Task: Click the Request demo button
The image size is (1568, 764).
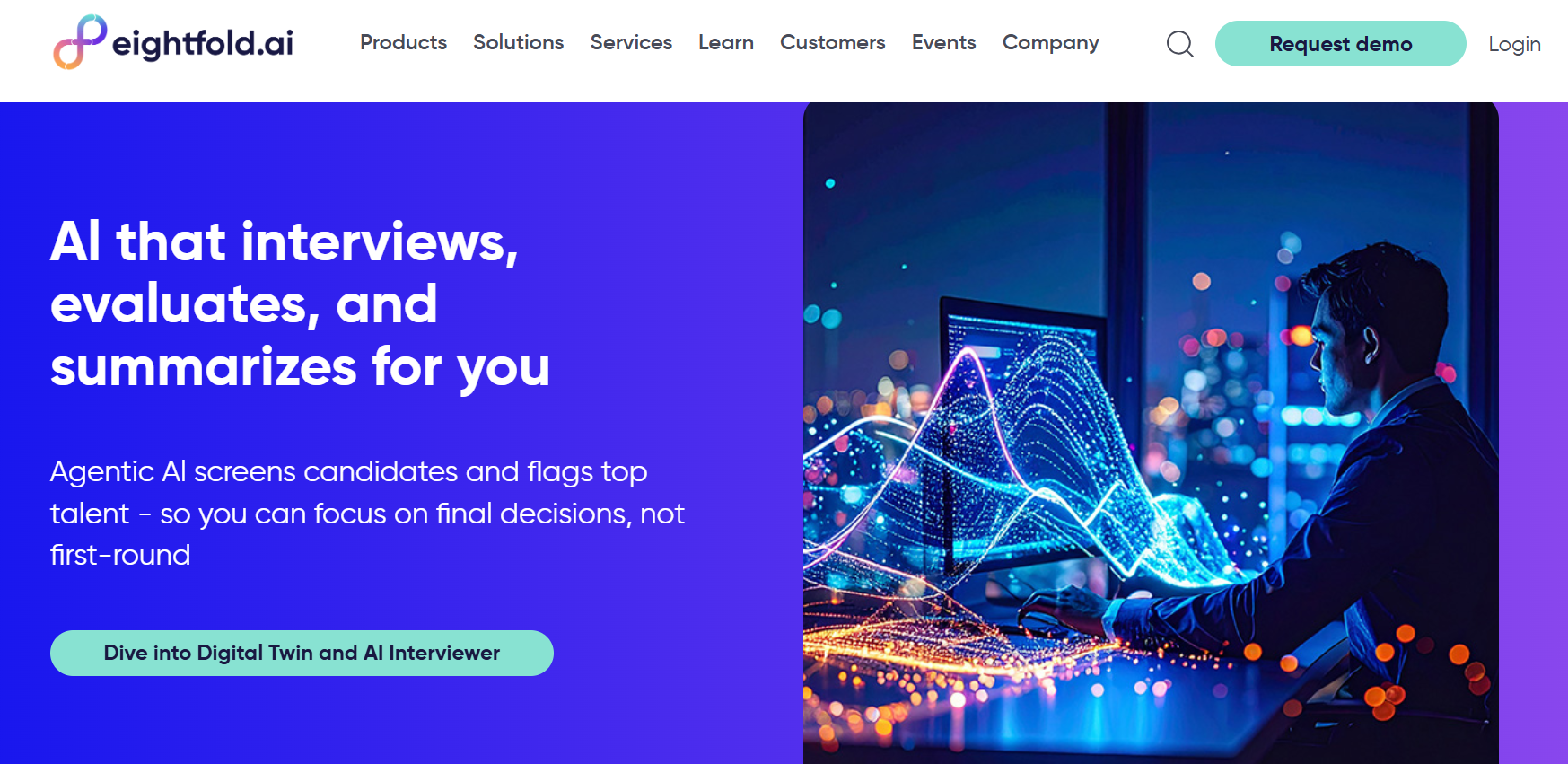Action: click(1340, 43)
